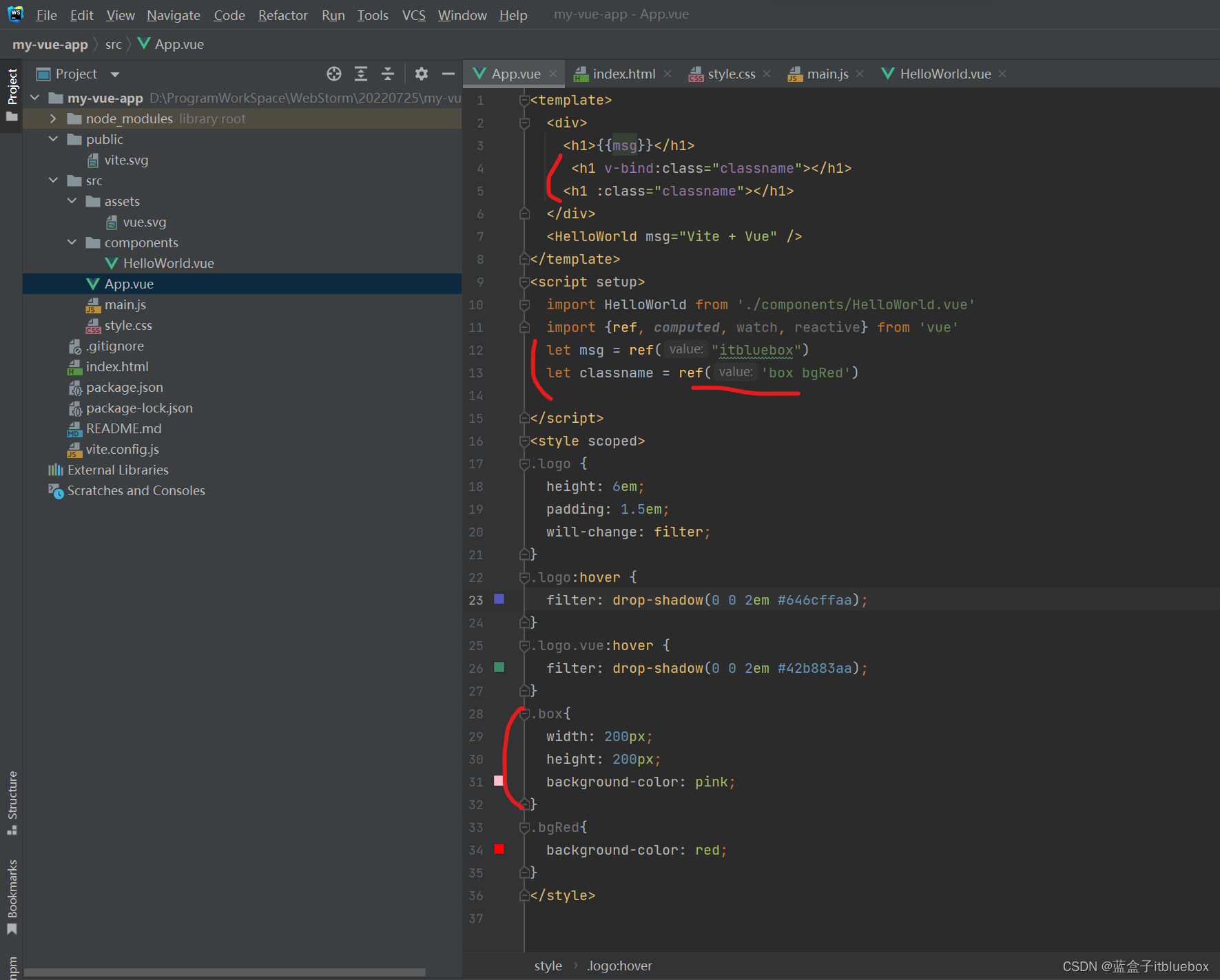This screenshot has width=1220, height=980.
Task: Collapse the my-vue-app root folder
Action: coord(35,98)
